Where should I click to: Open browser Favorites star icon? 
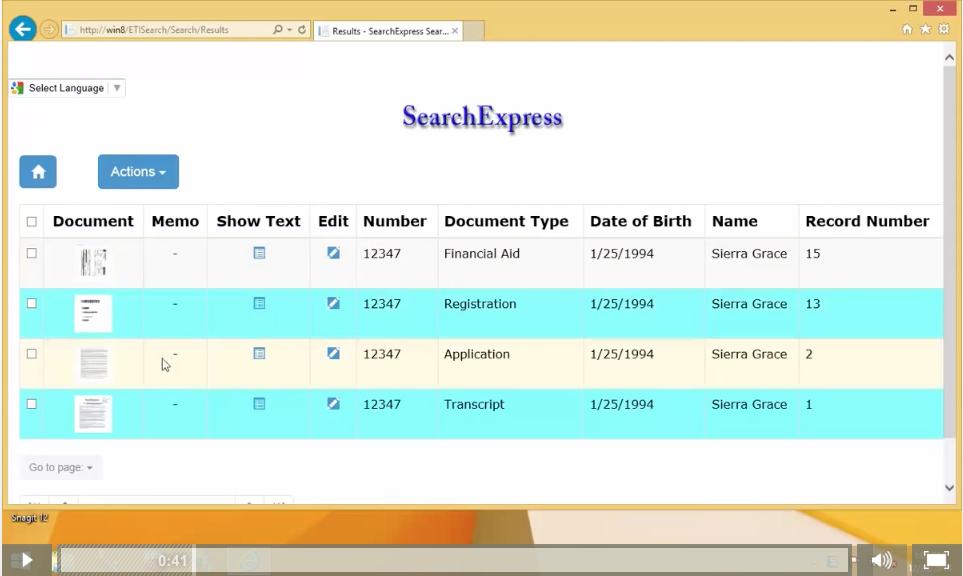click(x=926, y=29)
